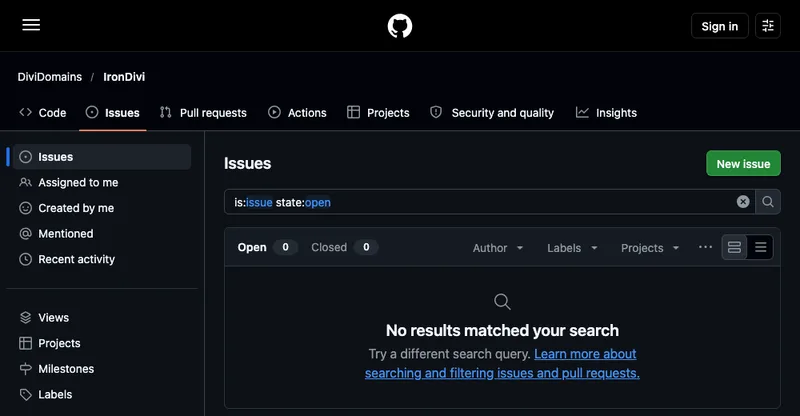
Task: Open Labels in the sidebar
Action: [x=102, y=394]
